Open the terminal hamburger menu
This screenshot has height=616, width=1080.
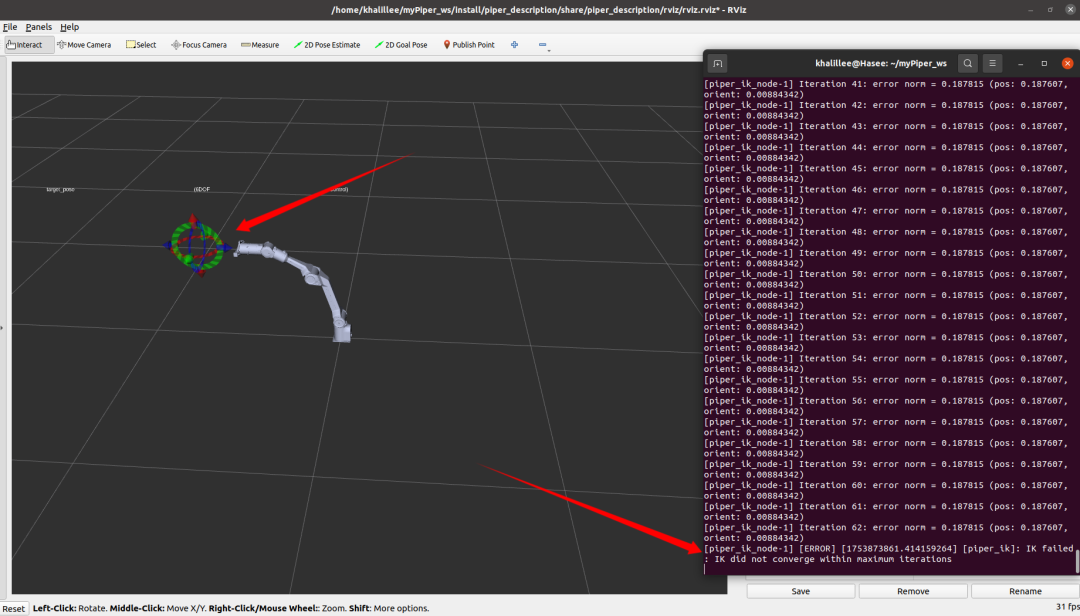click(x=993, y=63)
